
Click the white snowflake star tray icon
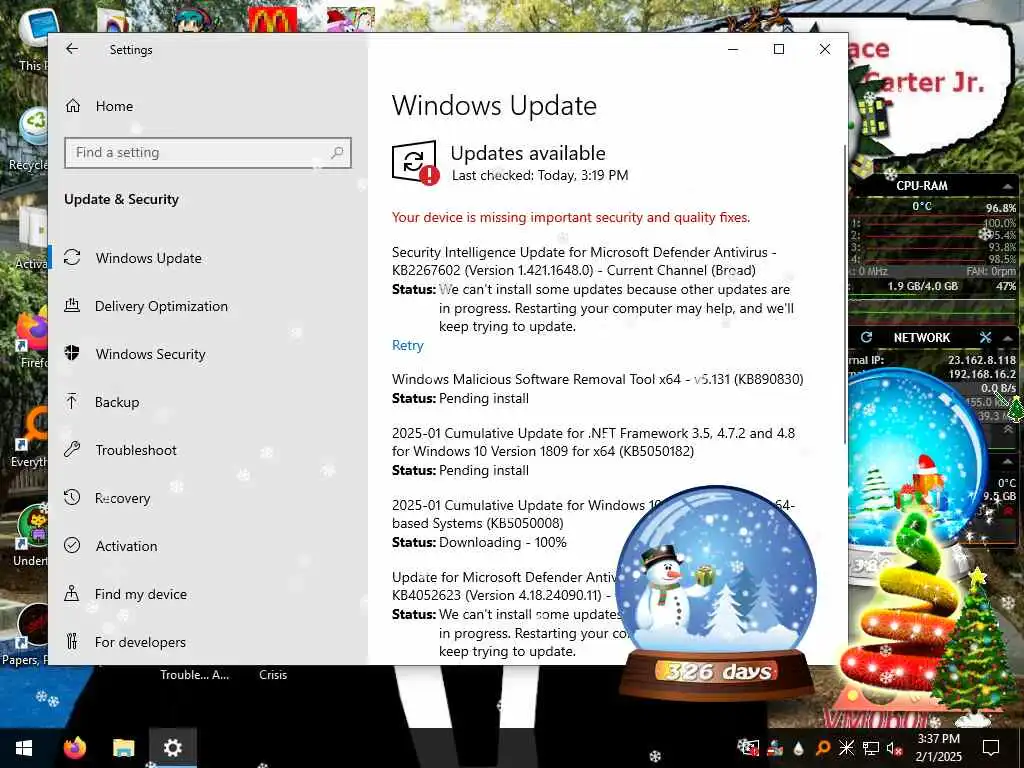(x=846, y=748)
